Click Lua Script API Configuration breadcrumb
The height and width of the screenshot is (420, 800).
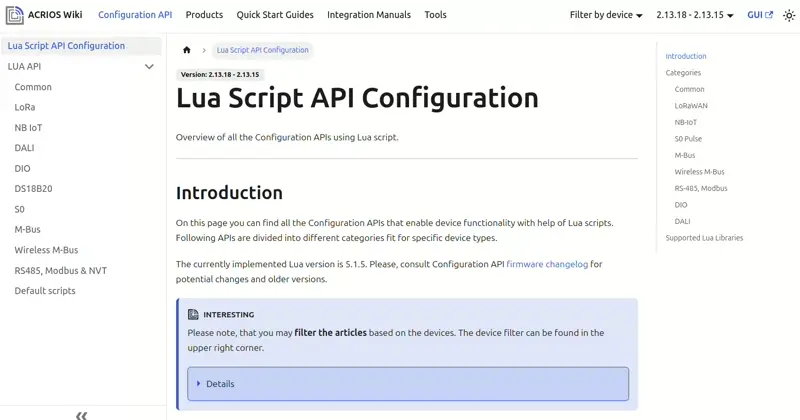coord(262,50)
